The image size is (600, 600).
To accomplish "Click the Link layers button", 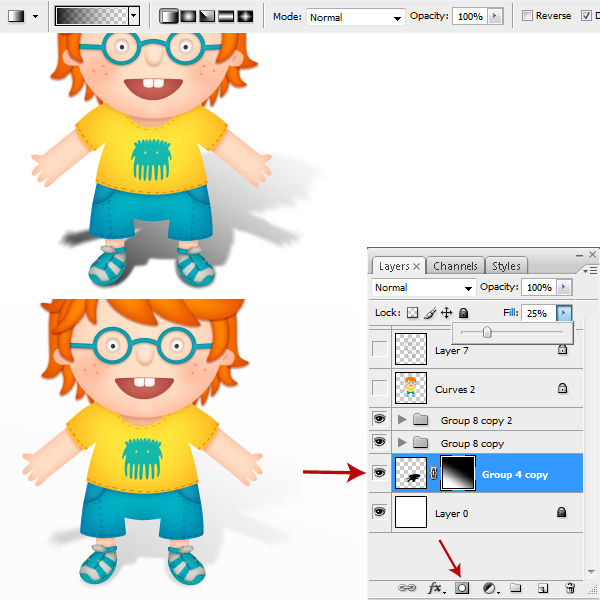I will click(407, 587).
